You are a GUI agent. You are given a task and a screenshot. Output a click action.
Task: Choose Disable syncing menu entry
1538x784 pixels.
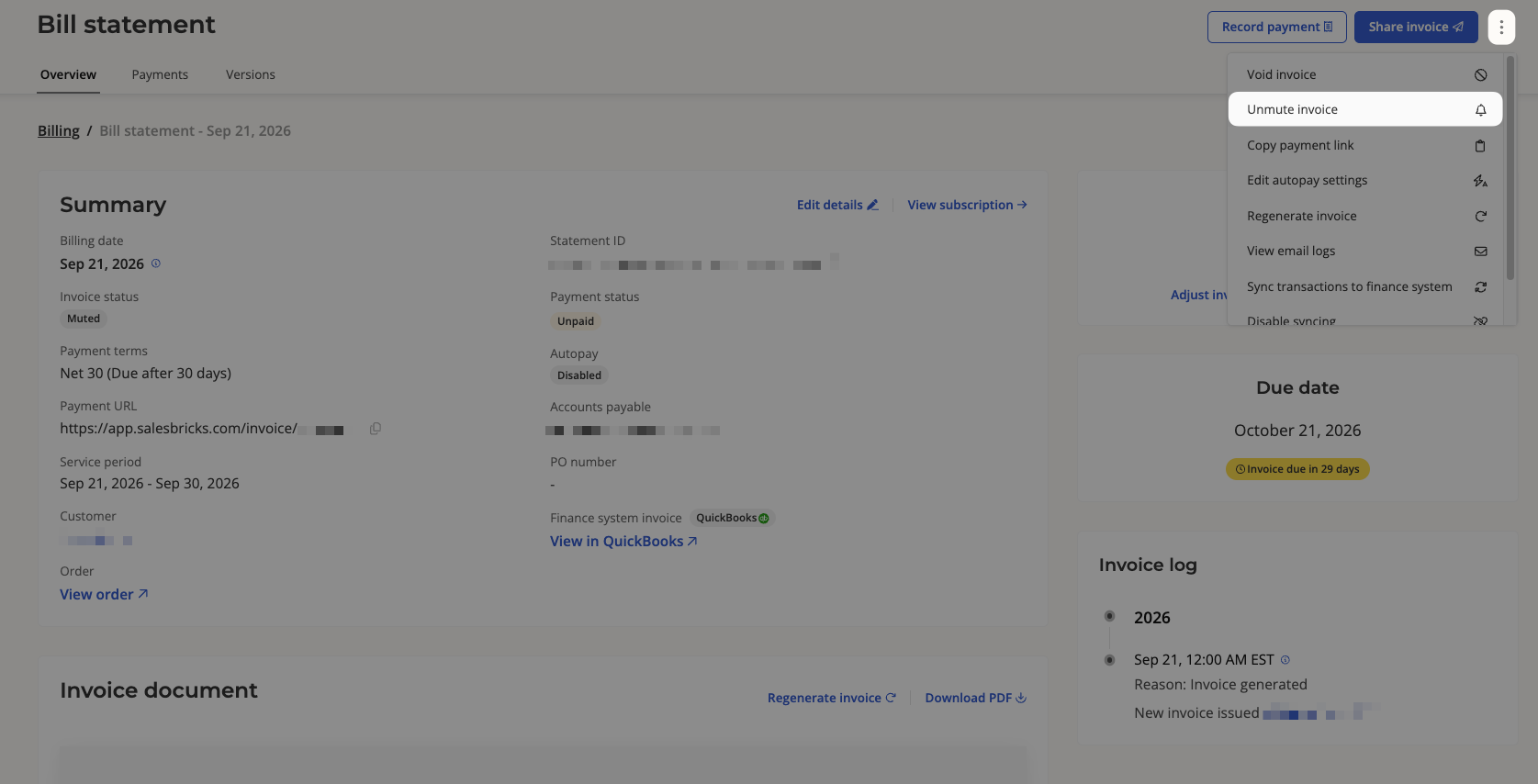pos(1365,319)
